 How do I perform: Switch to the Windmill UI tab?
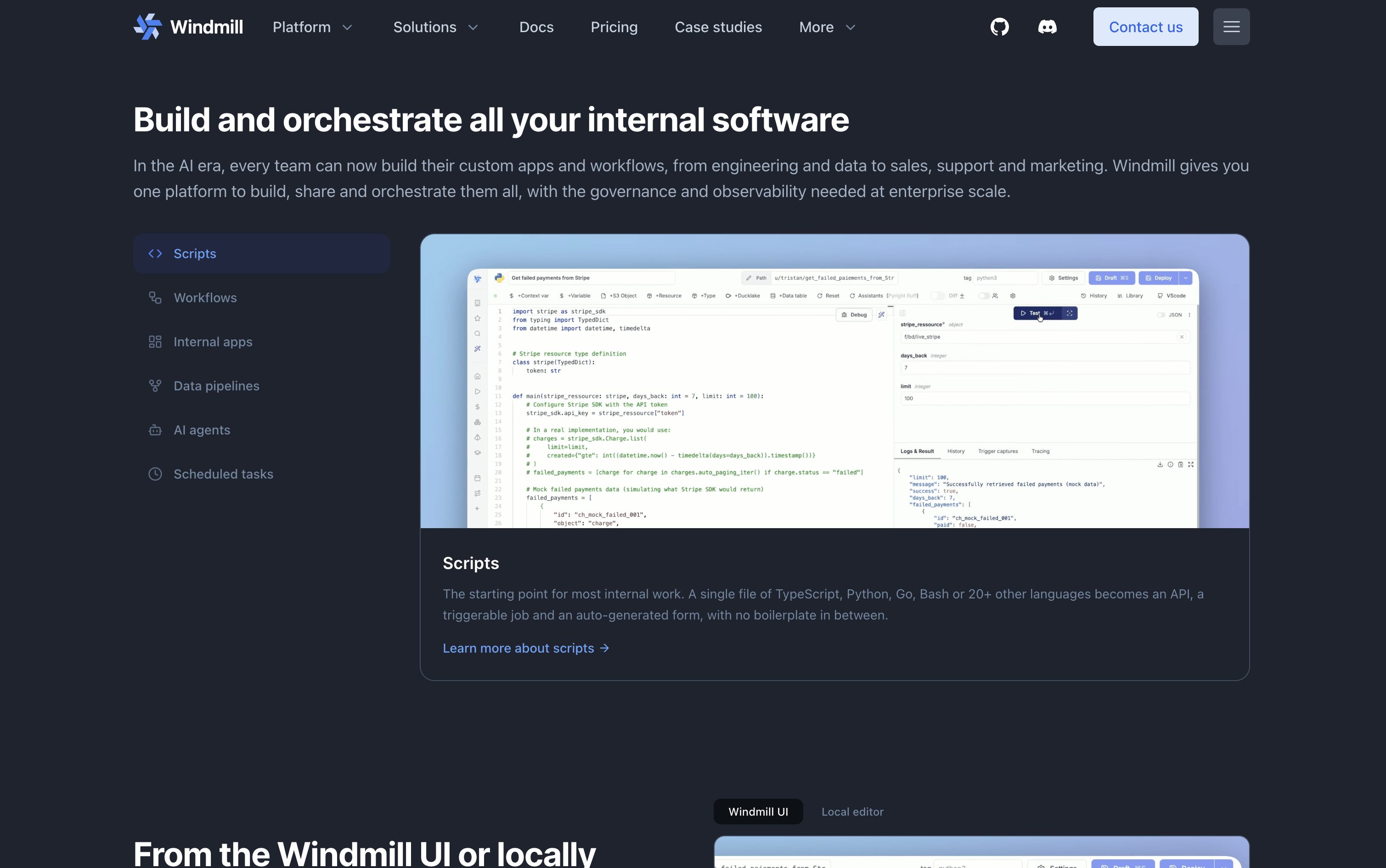pos(758,812)
